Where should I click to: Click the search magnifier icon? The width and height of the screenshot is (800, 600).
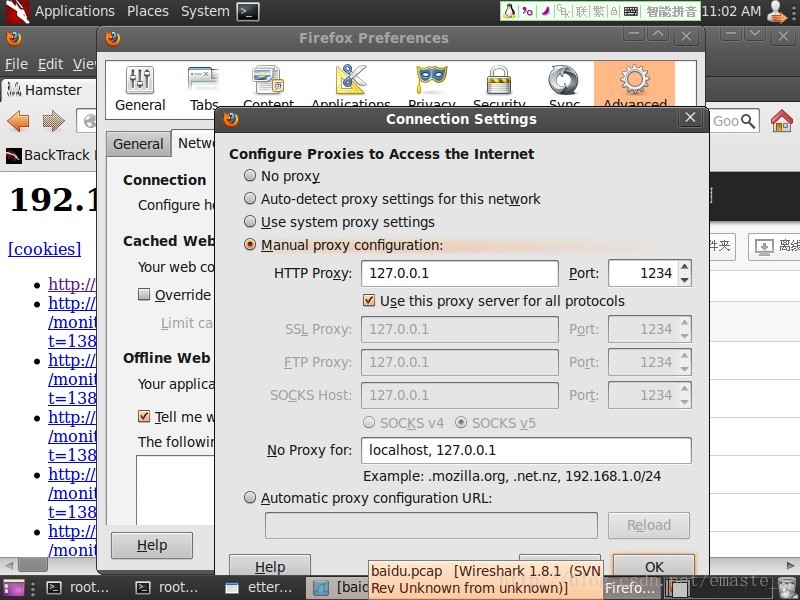pyautogui.click(x=748, y=121)
